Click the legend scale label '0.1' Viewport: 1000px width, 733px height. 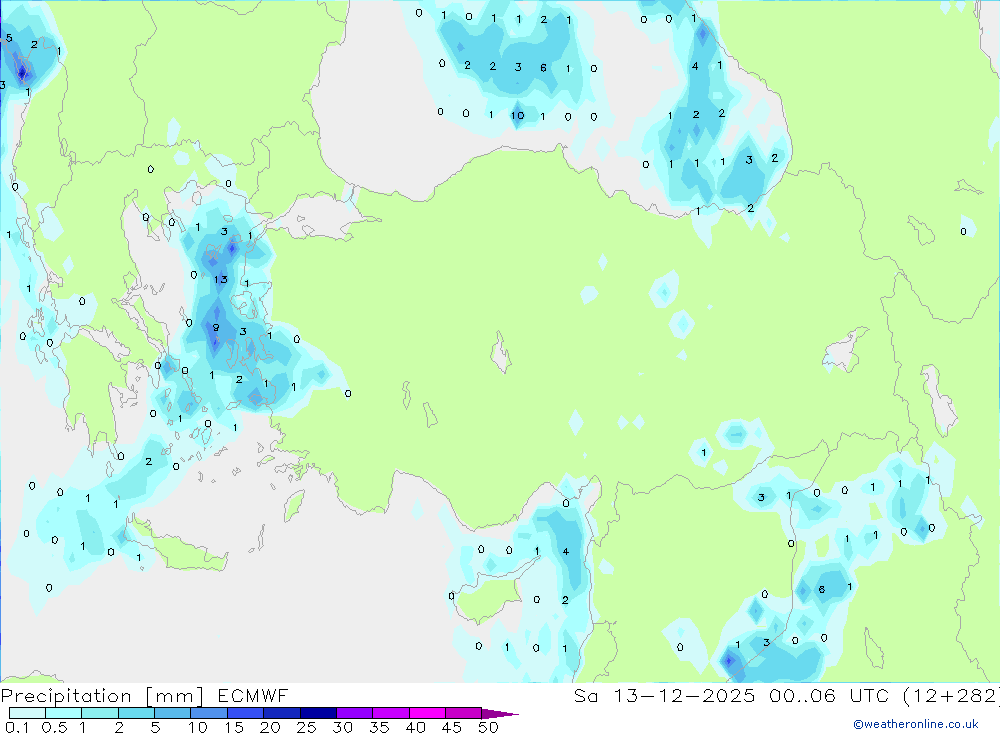click(17, 727)
